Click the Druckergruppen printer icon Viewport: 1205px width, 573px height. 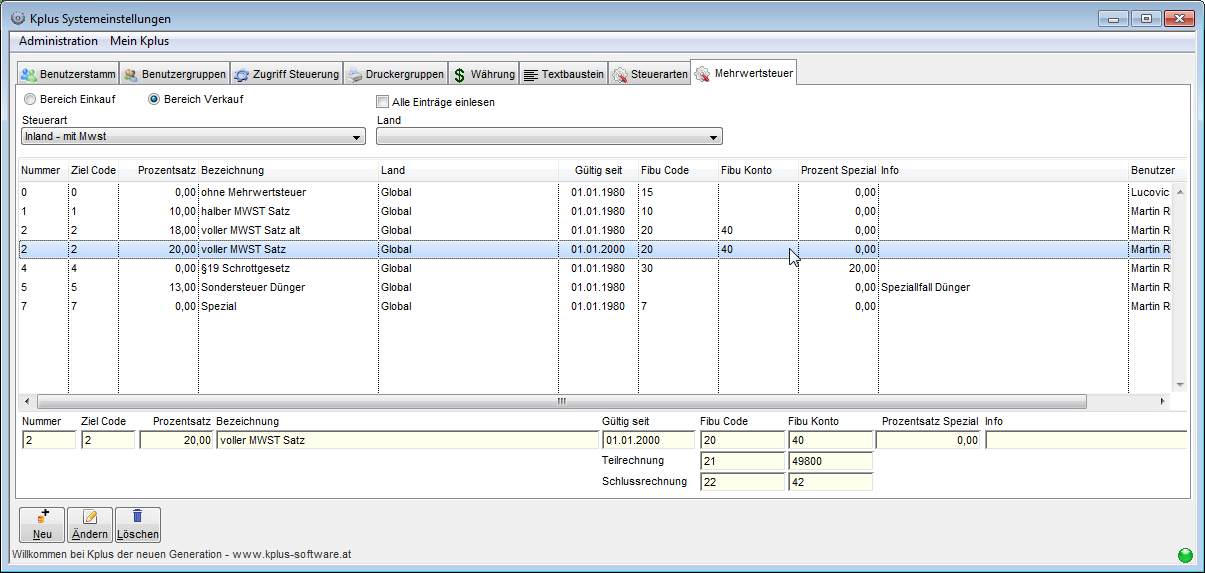click(355, 75)
